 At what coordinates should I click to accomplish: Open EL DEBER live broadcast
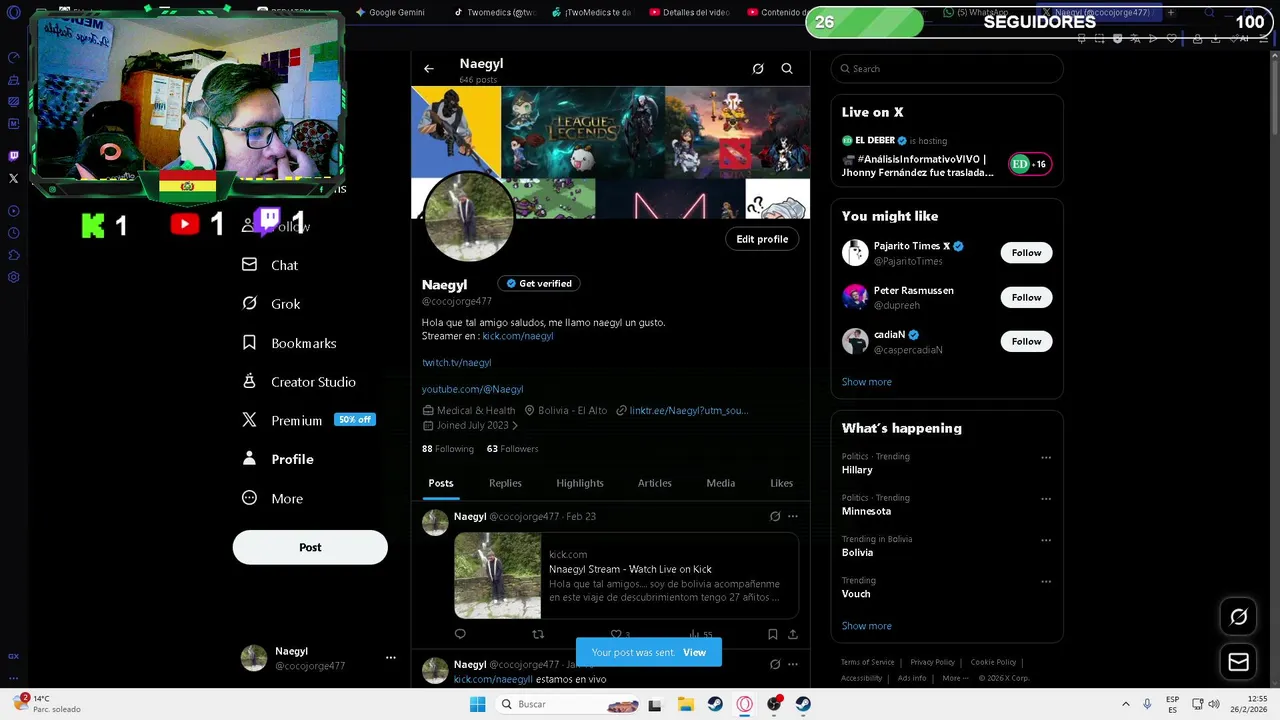point(946,157)
